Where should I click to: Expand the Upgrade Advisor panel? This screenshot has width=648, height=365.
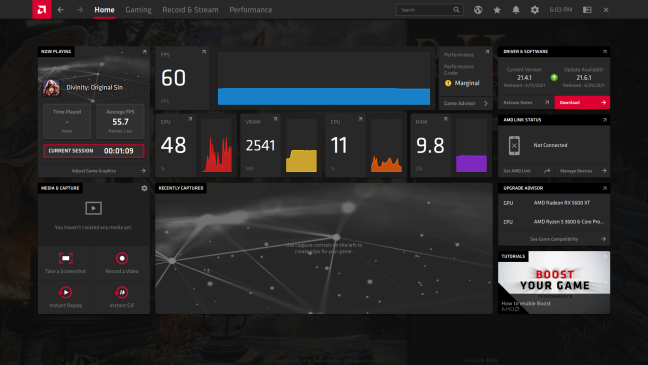point(605,188)
